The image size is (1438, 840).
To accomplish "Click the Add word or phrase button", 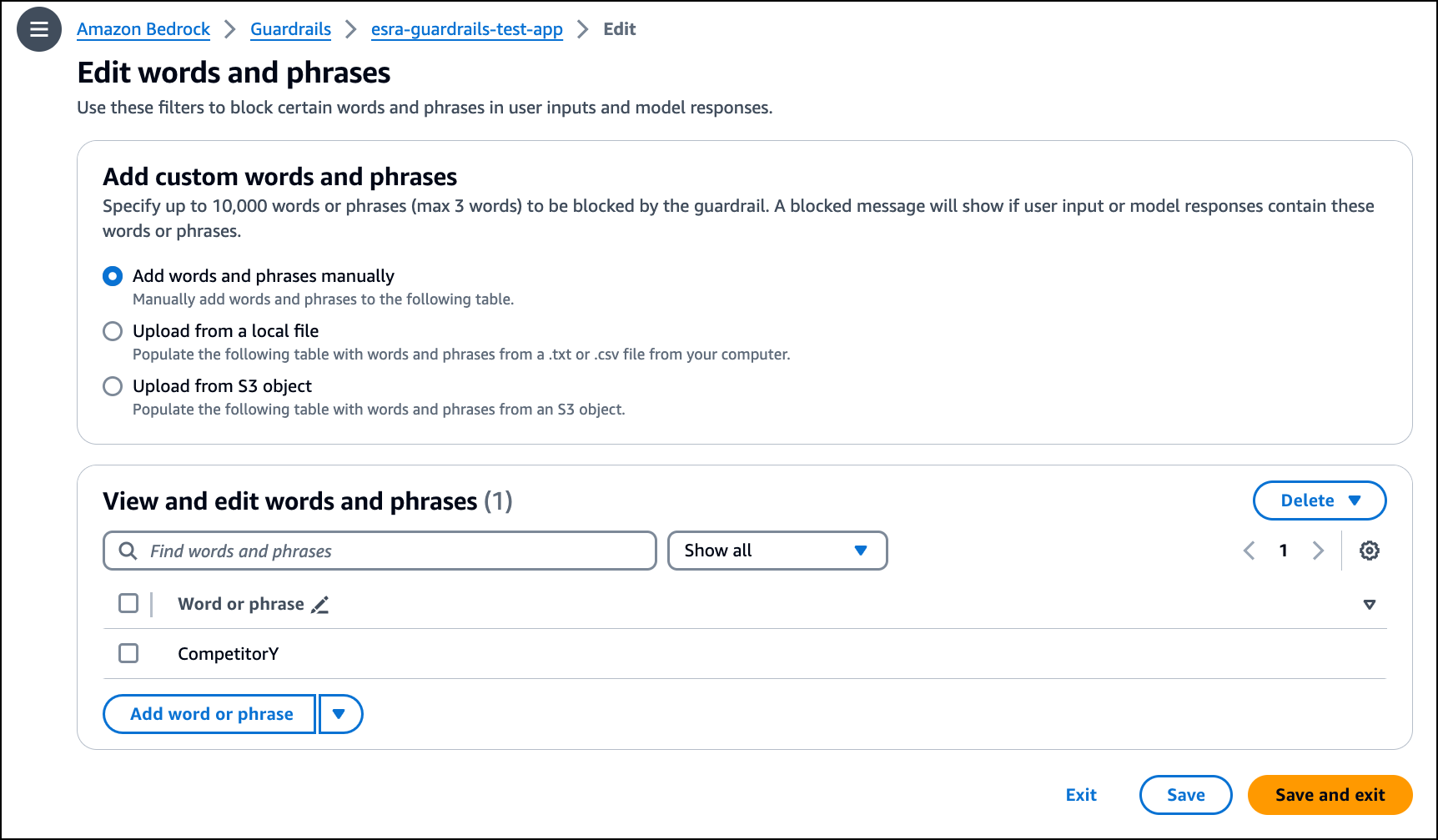I will (x=209, y=714).
